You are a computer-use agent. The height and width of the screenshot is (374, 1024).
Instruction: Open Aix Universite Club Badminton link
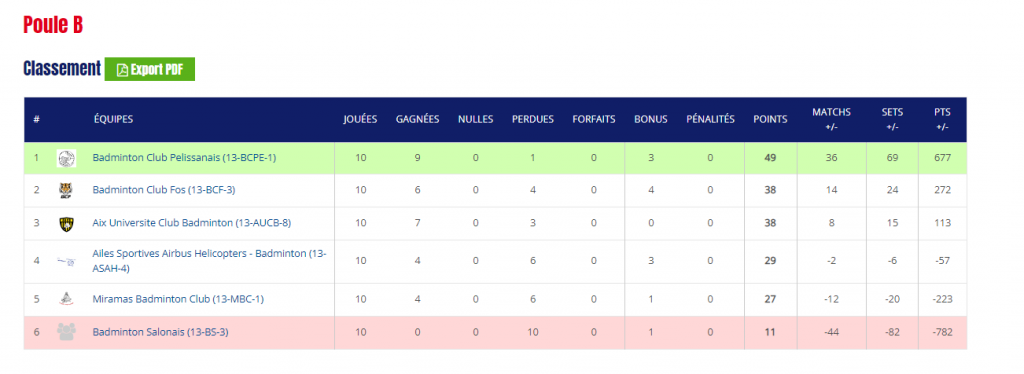click(192, 223)
